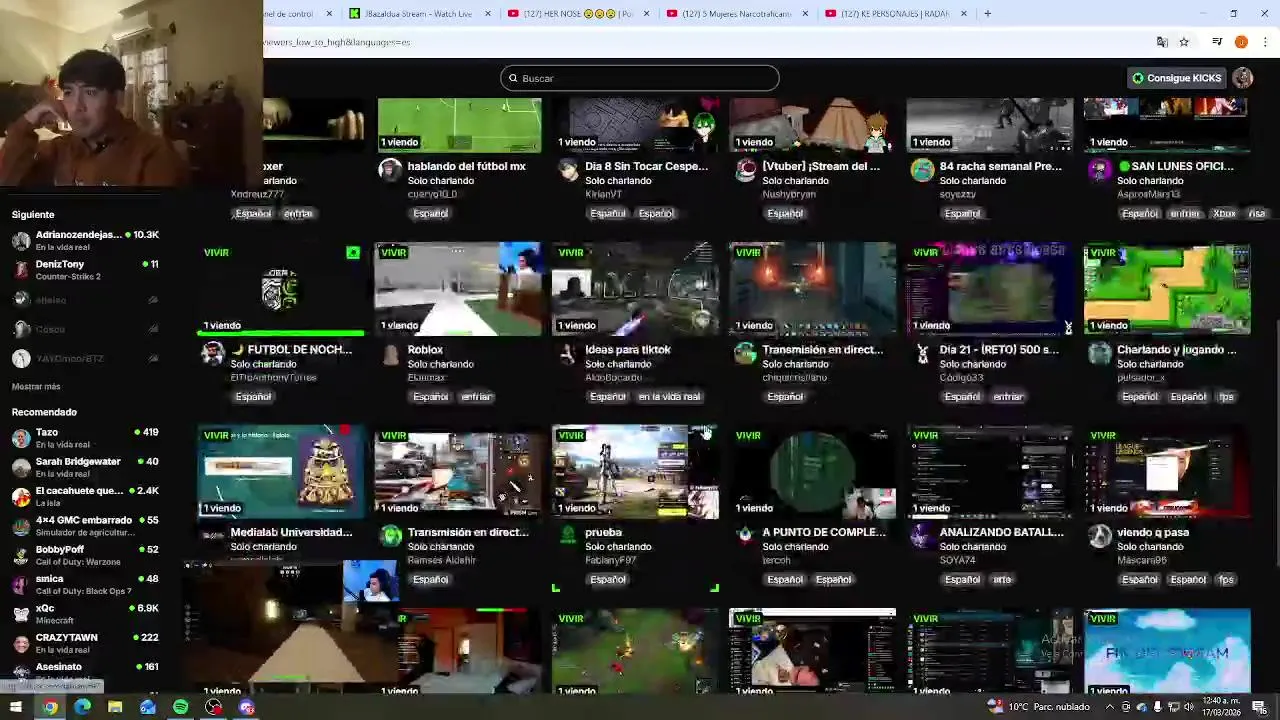This screenshot has width=1280, height=720.
Task: Select the en la vida real tag under Ideas para tiktok
Action: (x=669, y=397)
